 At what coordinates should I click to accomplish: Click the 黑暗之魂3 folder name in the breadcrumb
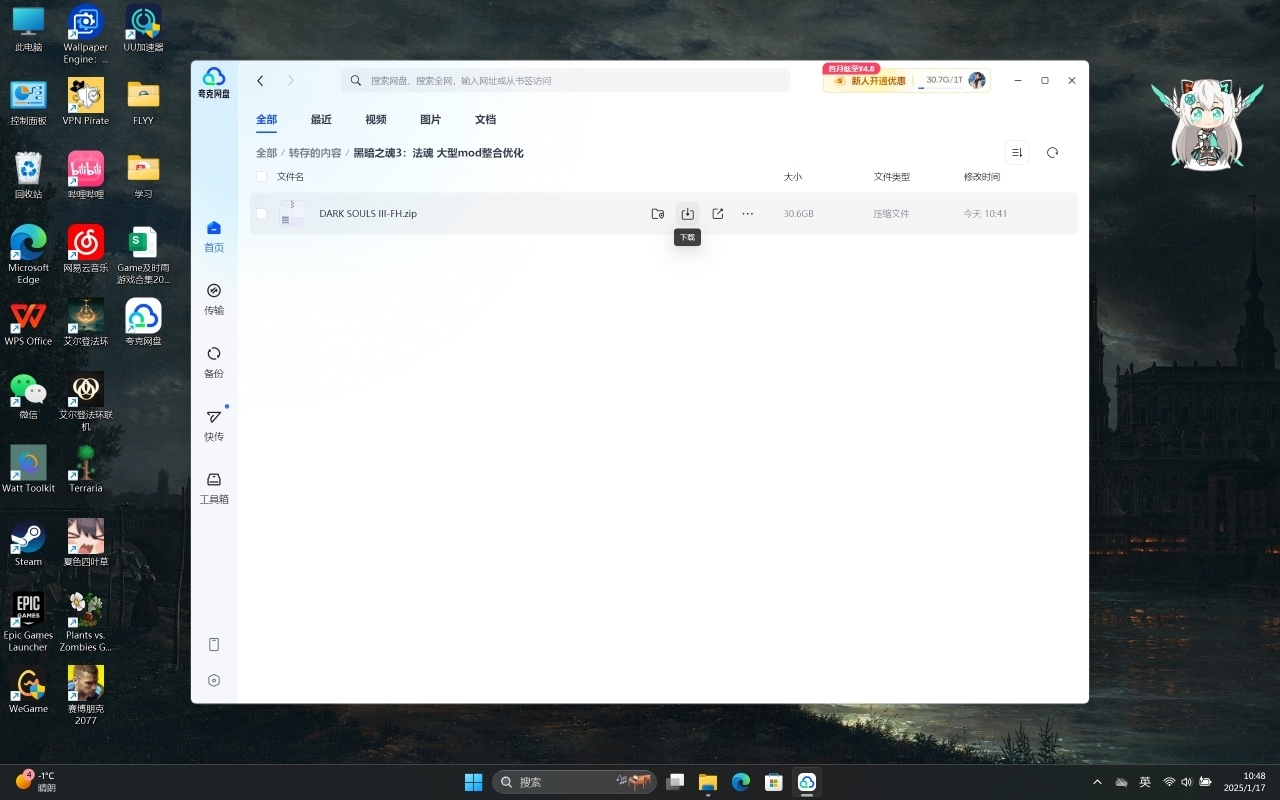pyautogui.click(x=438, y=153)
